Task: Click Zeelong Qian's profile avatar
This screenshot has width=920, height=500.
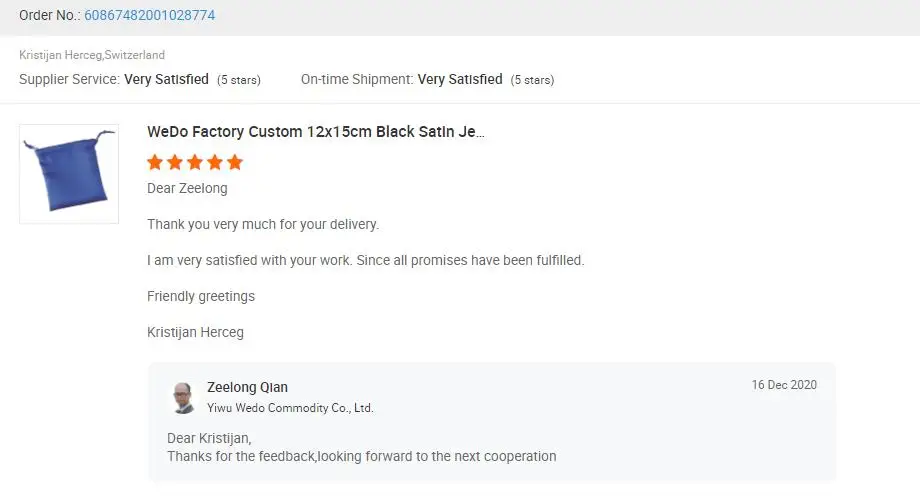Action: click(182, 397)
